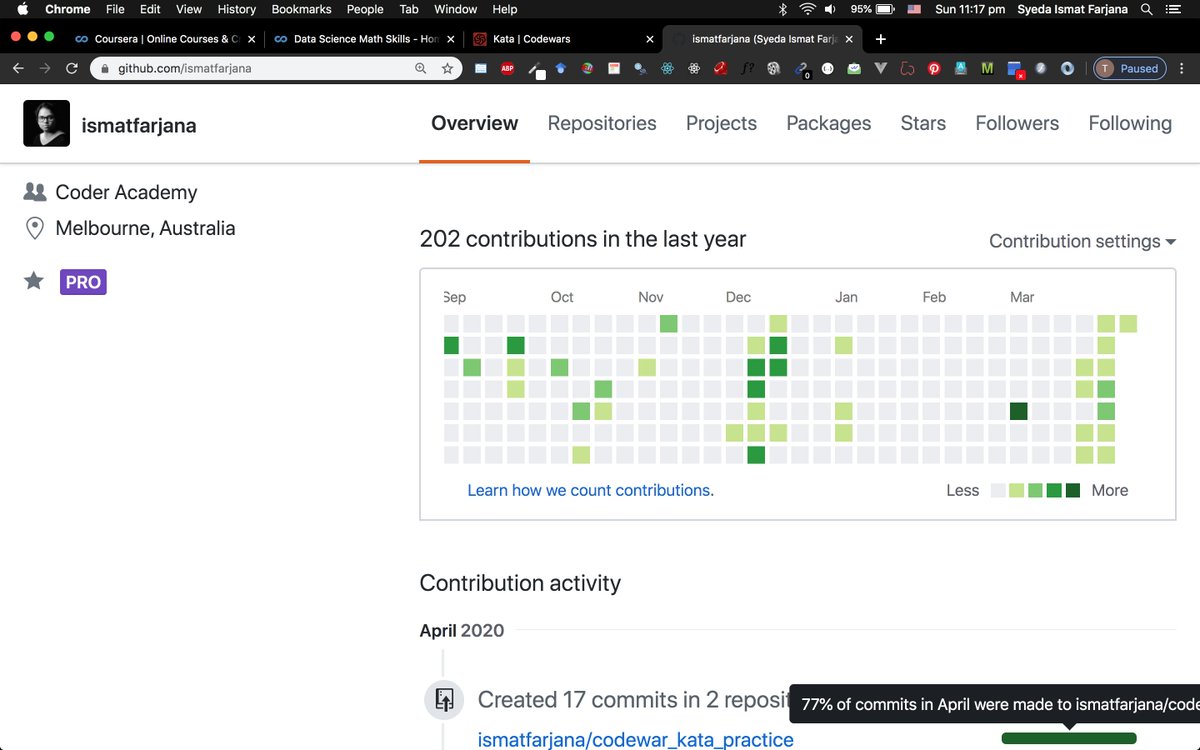Click the lock icon in the address bar
Screen dimensions: 1200x750
point(105,69)
